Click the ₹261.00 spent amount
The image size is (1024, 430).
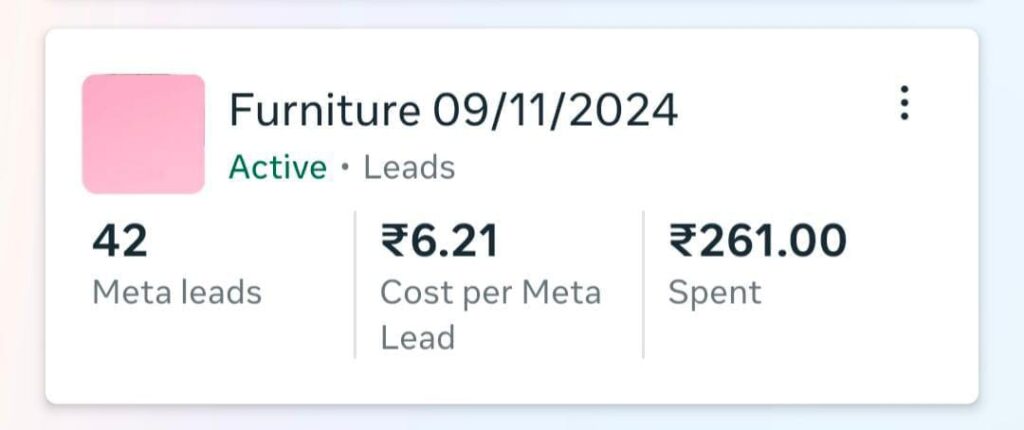pos(757,241)
